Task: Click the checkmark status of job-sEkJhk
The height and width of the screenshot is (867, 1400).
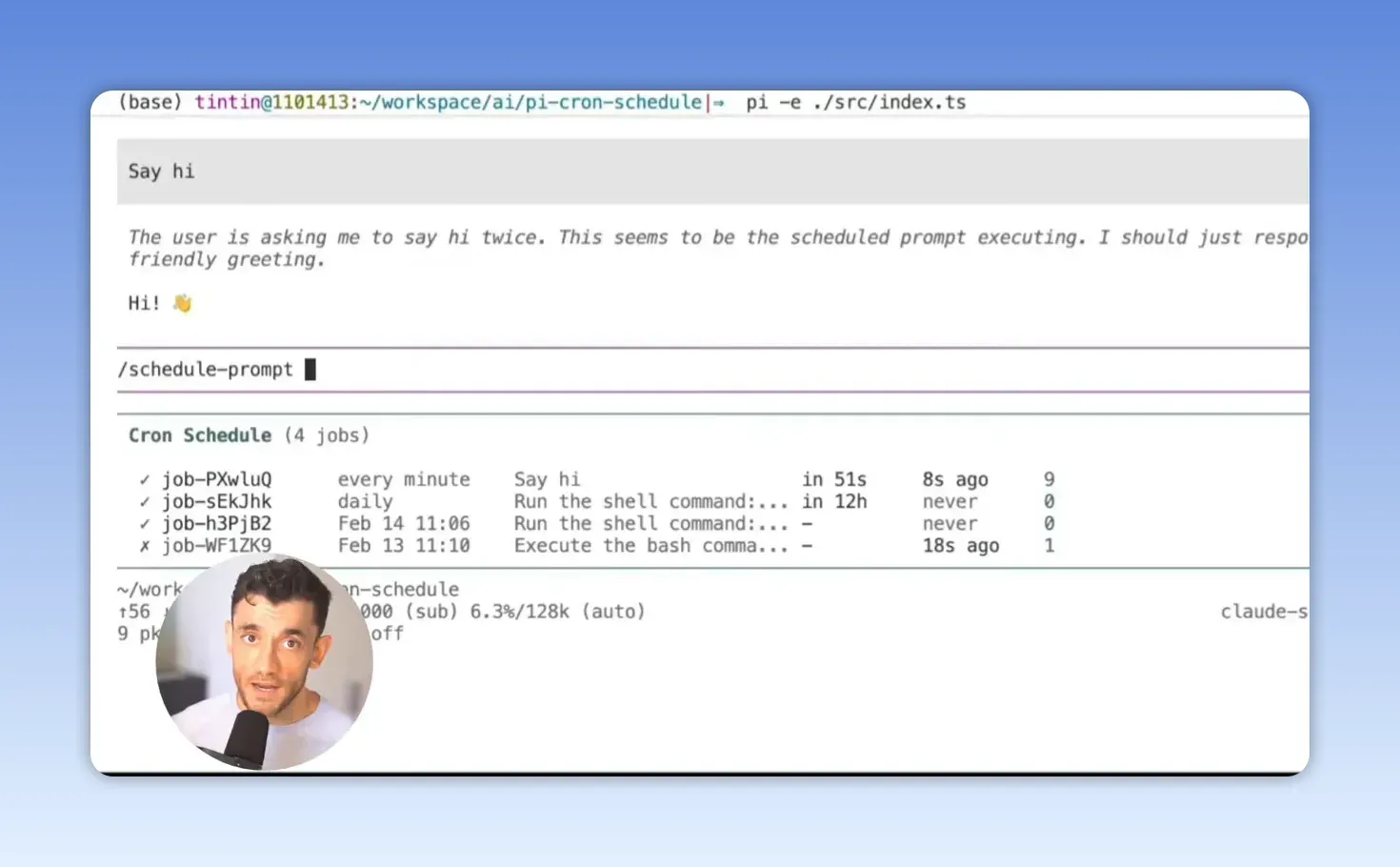Action: pyautogui.click(x=145, y=501)
